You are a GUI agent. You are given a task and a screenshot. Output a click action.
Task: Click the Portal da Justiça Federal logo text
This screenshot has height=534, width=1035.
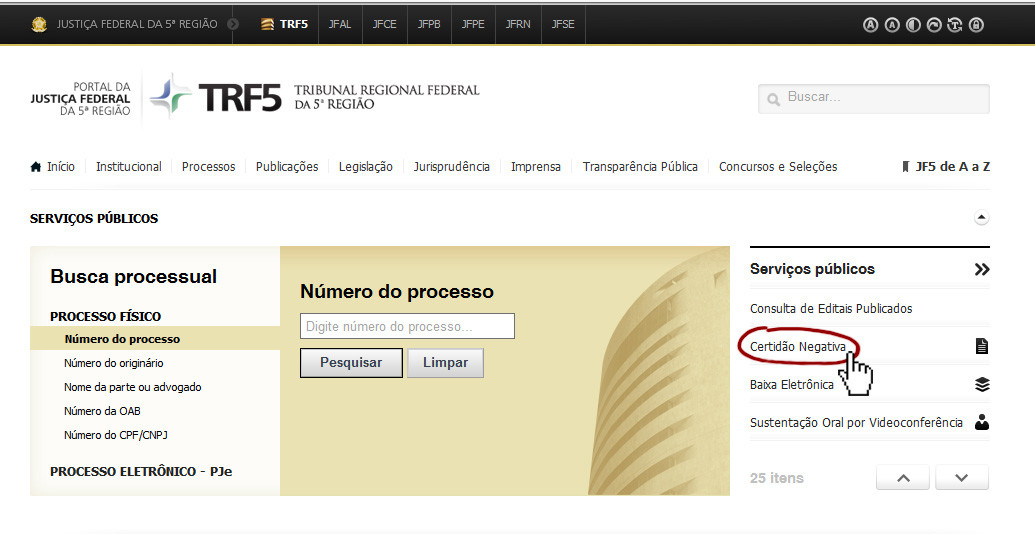pyautogui.click(x=81, y=99)
